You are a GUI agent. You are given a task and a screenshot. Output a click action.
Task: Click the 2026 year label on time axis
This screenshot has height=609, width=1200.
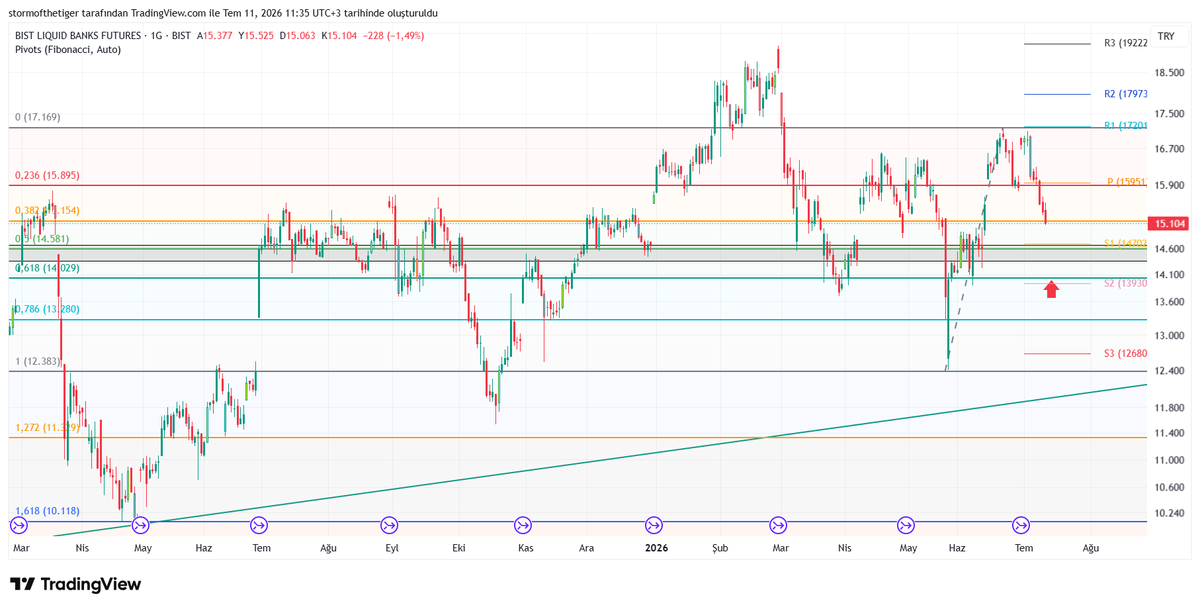point(657,548)
